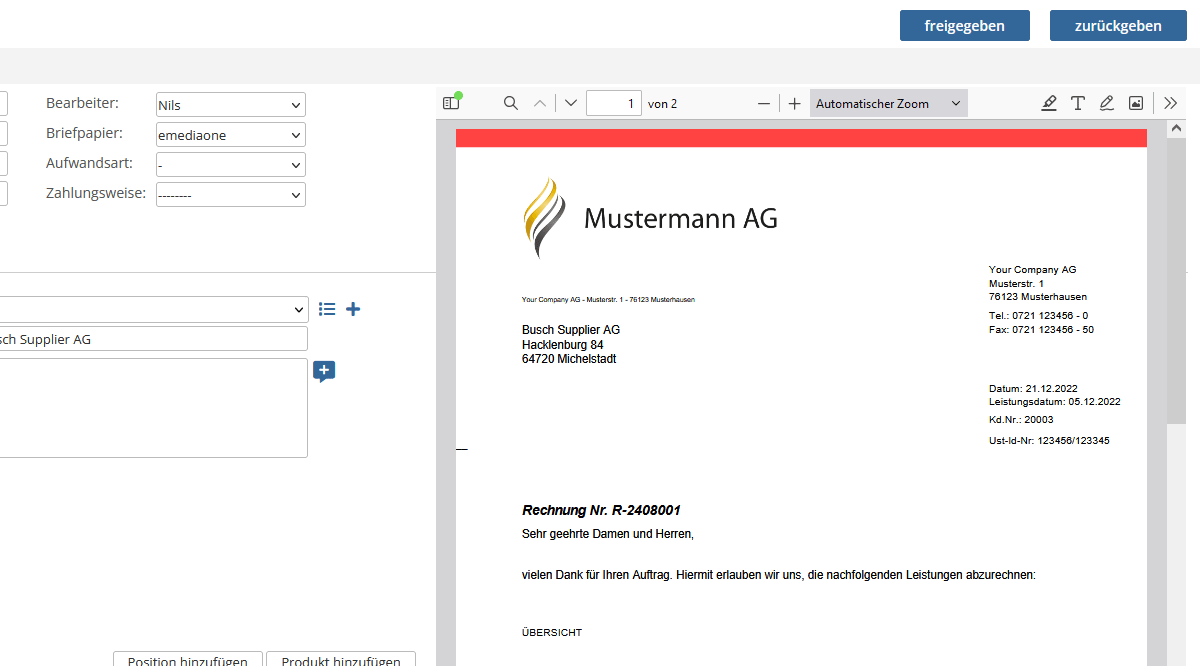Select the draw pencil tool
This screenshot has height=666, width=1200.
pyautogui.click(x=1107, y=103)
